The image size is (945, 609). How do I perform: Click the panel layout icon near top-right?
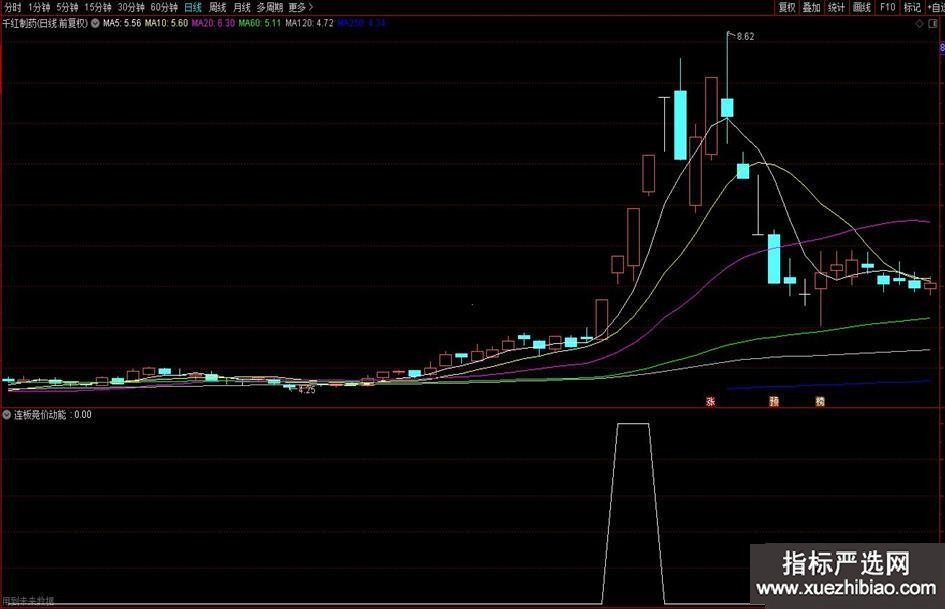pos(934,22)
